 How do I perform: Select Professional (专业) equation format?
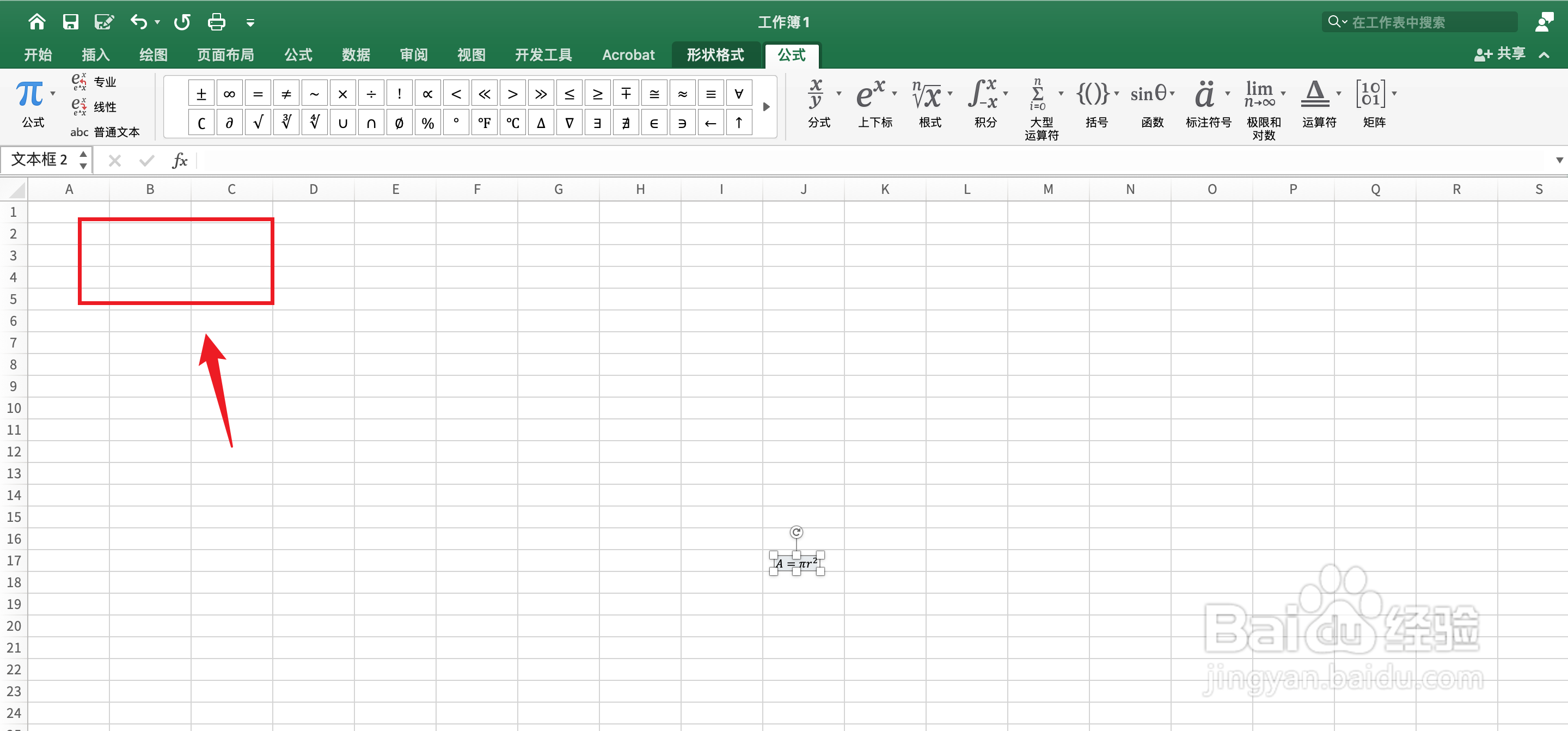coord(94,82)
